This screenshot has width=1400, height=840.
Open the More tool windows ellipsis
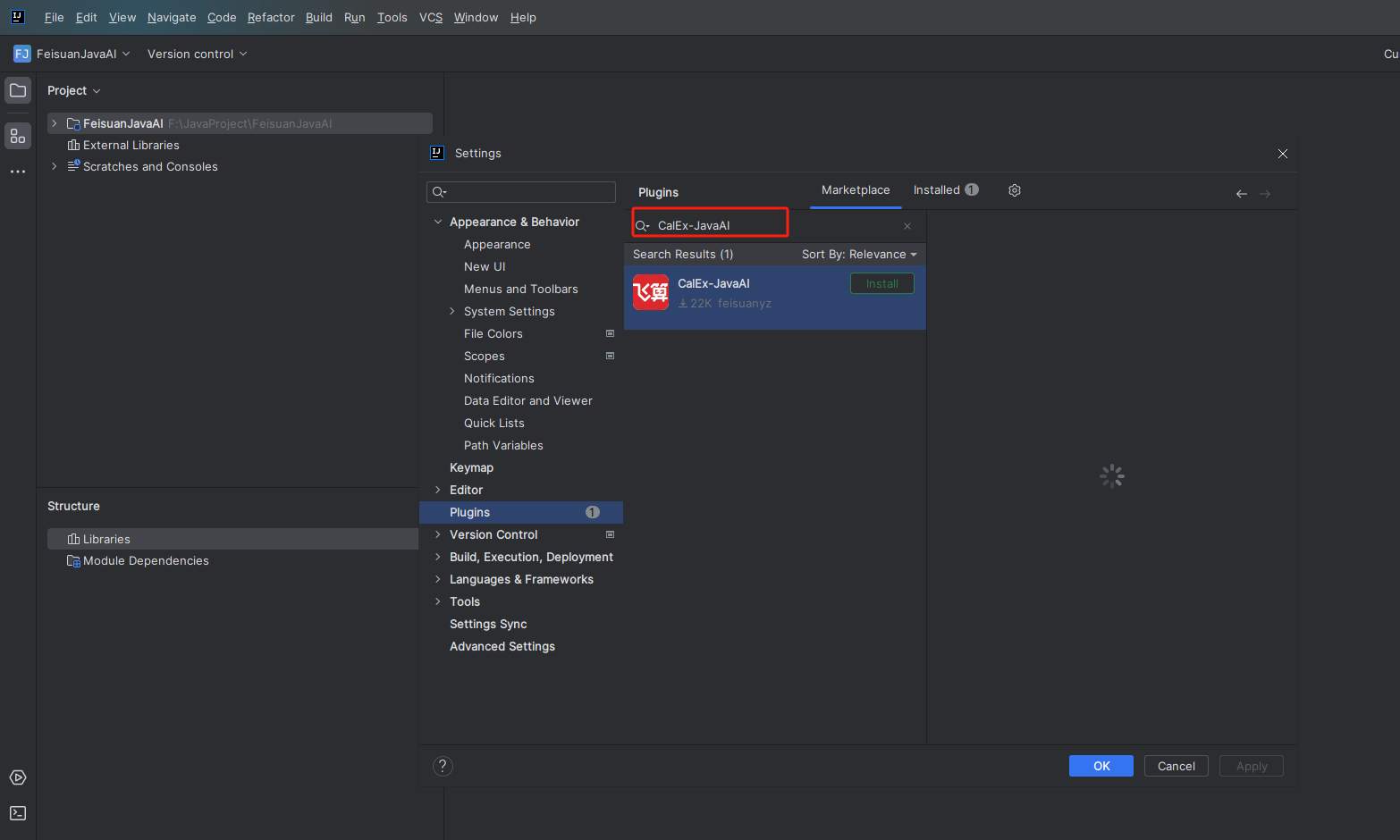(x=18, y=172)
